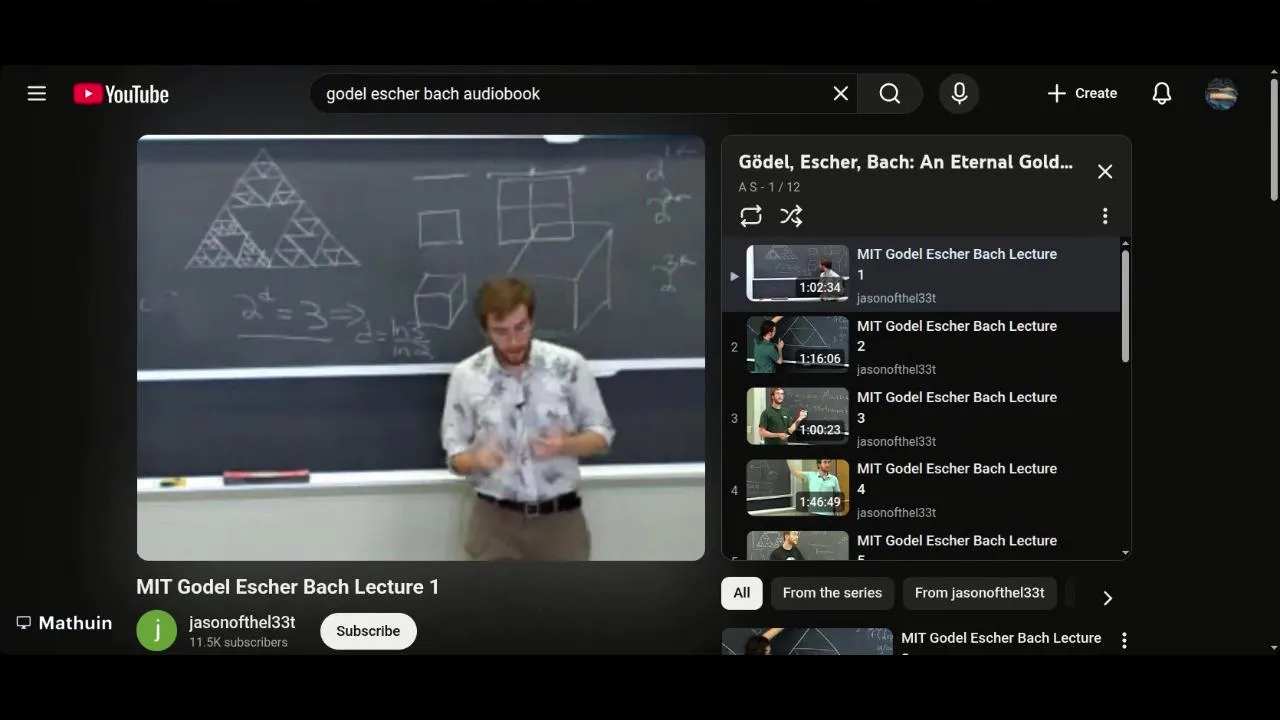Click the playlist panel scrollbar
This screenshot has width=1280, height=720.
(1125, 305)
